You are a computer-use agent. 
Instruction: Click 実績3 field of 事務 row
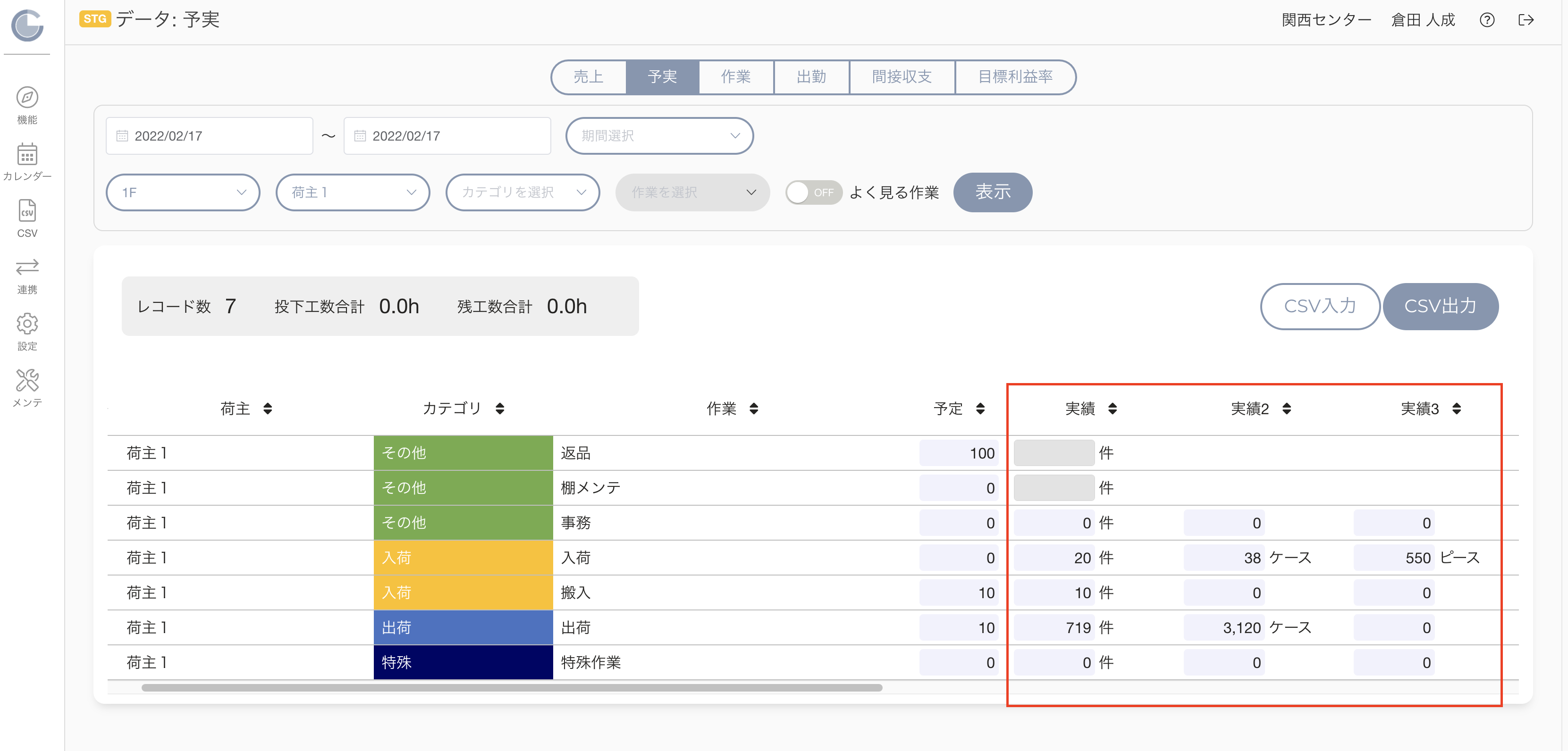coord(1394,523)
